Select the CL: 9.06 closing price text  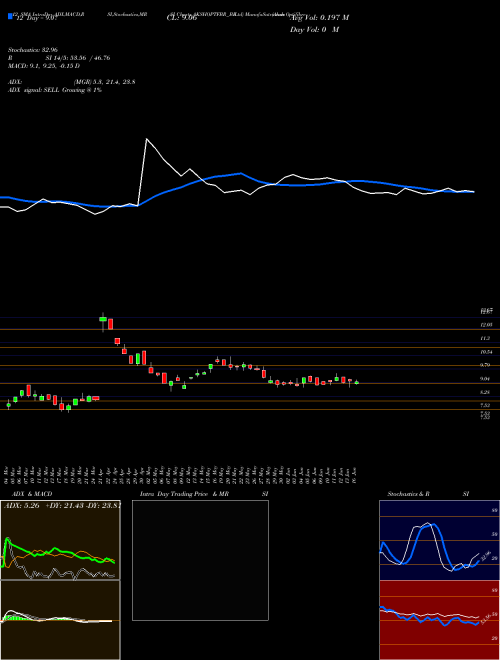[182, 18]
